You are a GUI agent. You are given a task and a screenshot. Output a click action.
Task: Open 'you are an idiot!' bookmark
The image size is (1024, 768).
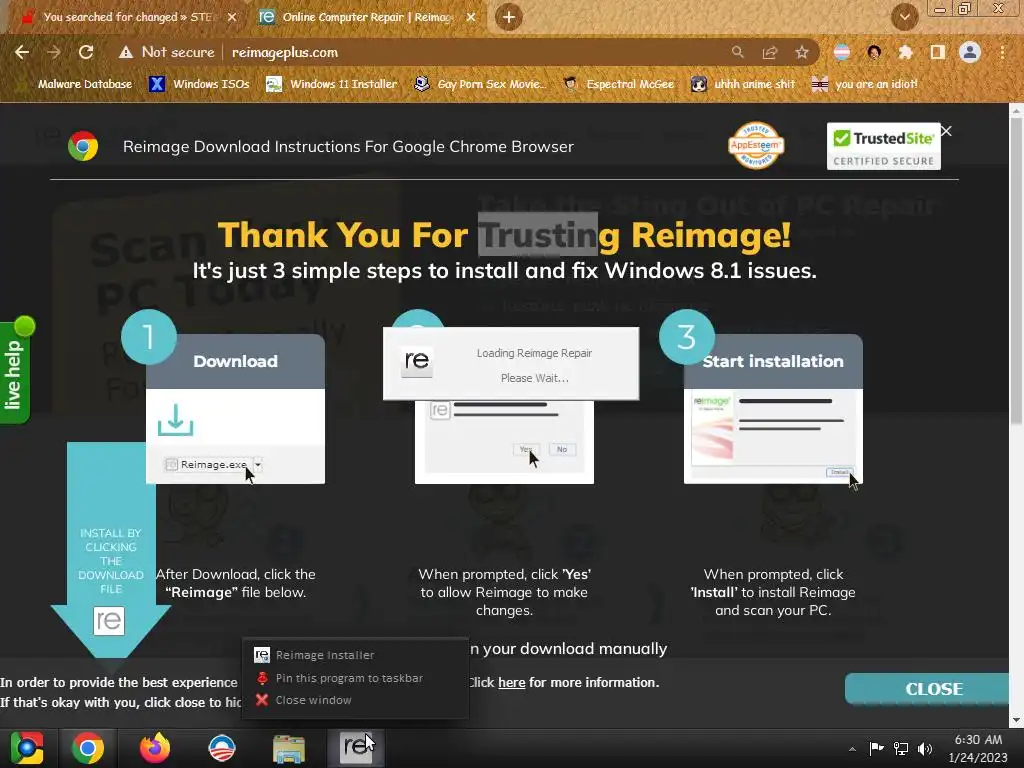point(864,84)
